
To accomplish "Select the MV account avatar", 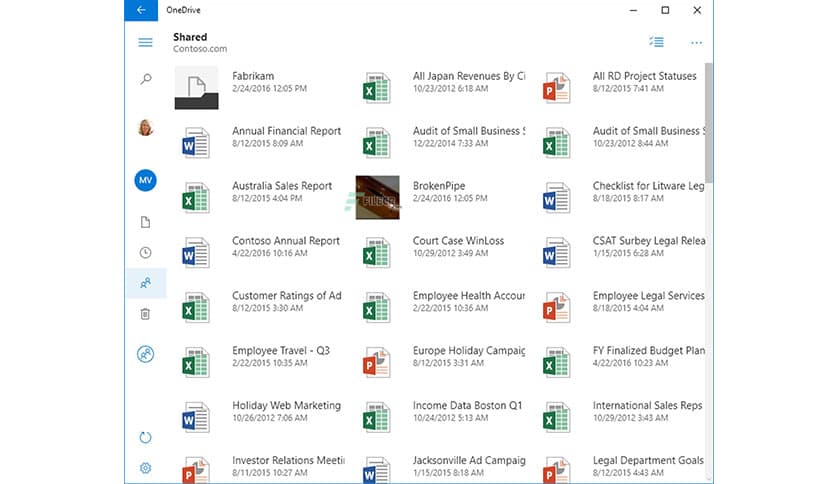I will pos(146,180).
